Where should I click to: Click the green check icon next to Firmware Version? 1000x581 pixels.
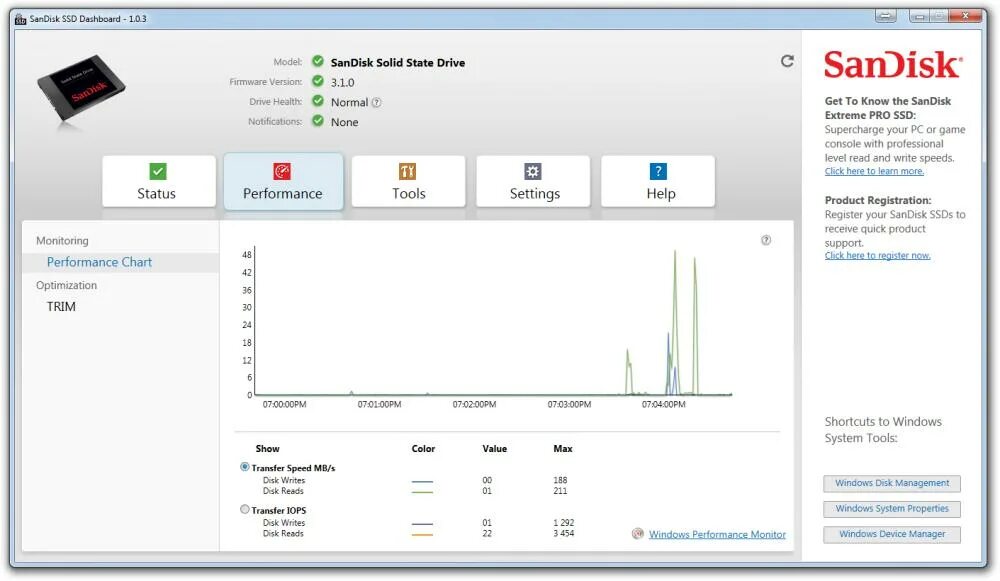[318, 81]
